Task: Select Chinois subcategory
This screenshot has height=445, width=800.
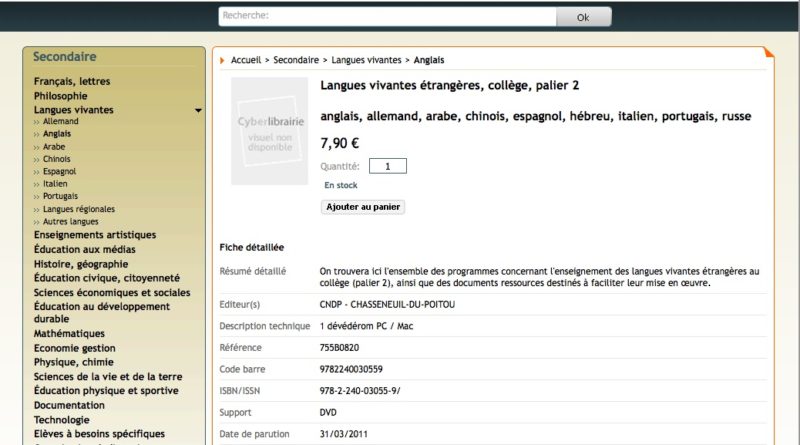Action: [x=56, y=159]
